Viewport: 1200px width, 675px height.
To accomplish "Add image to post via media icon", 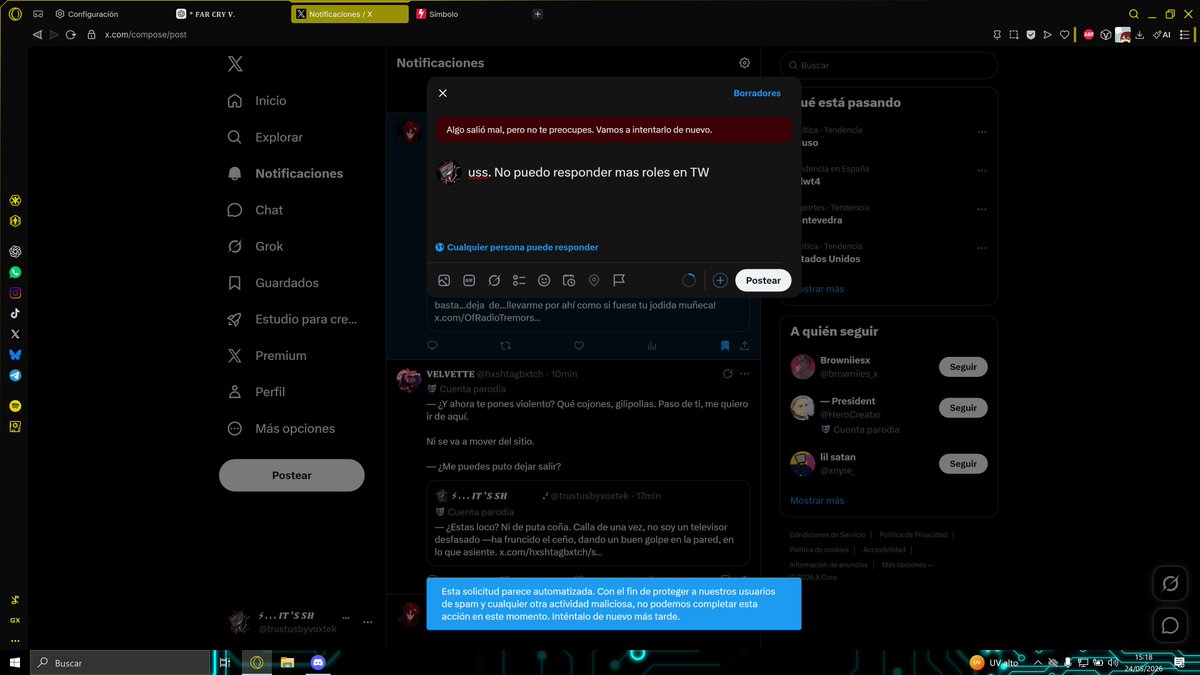I will click(444, 280).
